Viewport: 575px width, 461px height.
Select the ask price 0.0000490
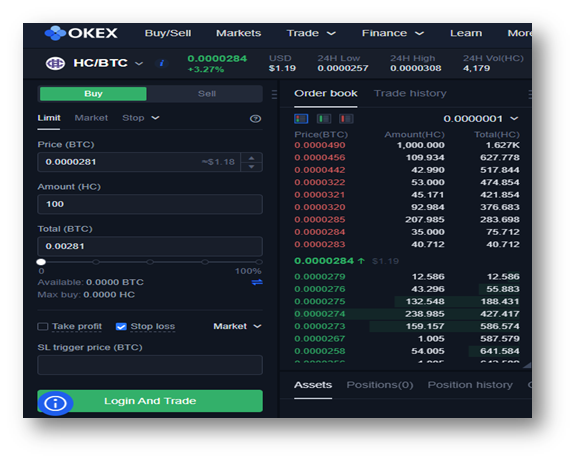[320, 145]
